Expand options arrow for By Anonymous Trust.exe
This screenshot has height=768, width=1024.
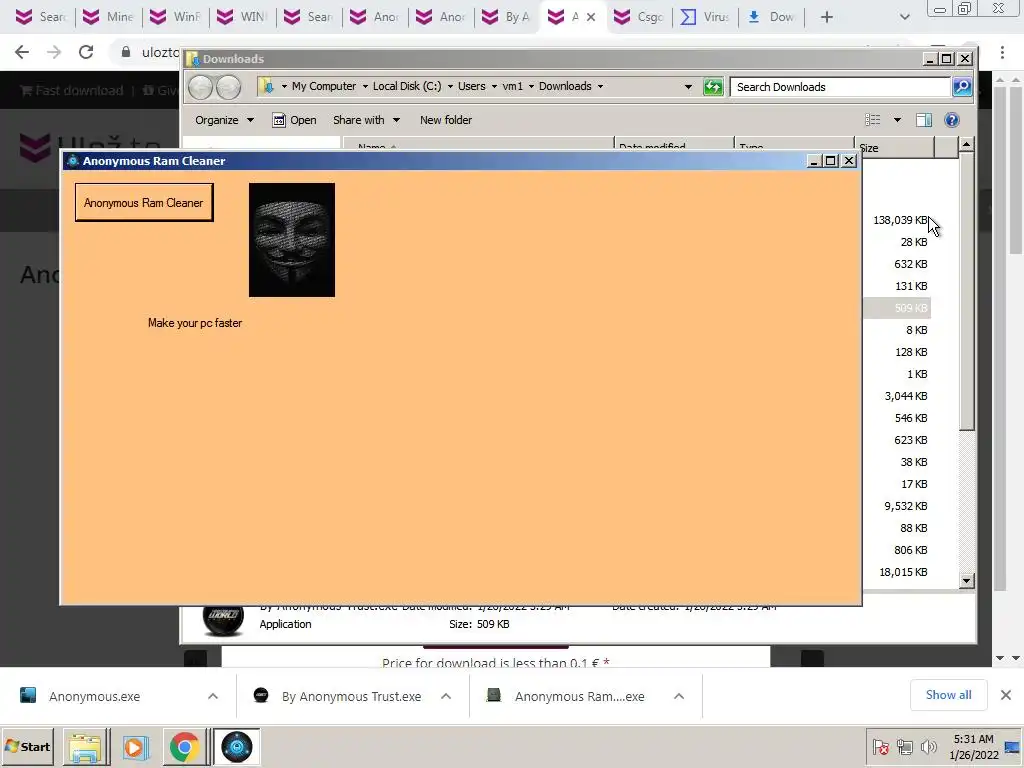coord(446,697)
